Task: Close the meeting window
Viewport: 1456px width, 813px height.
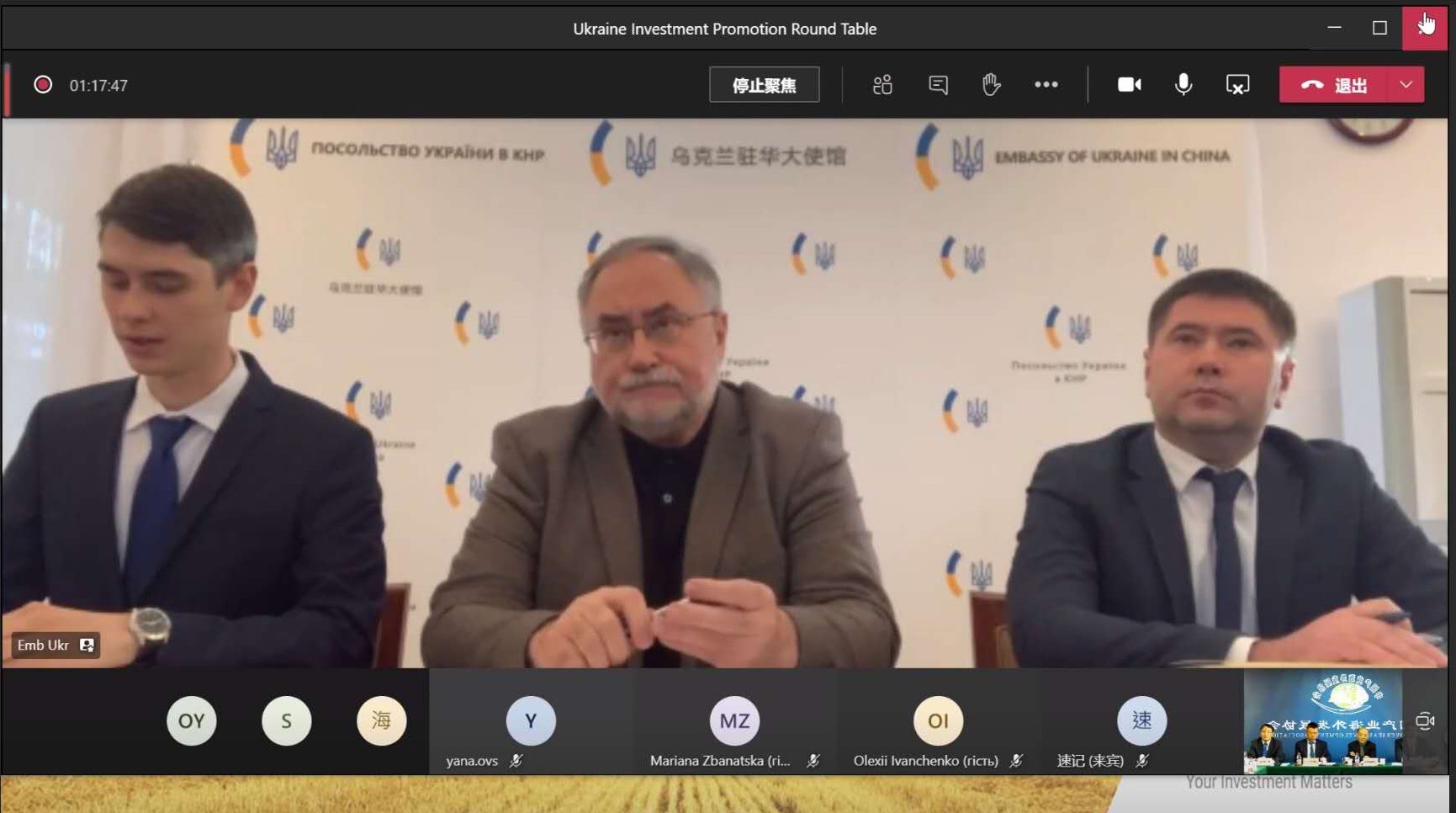Action: point(1425,28)
